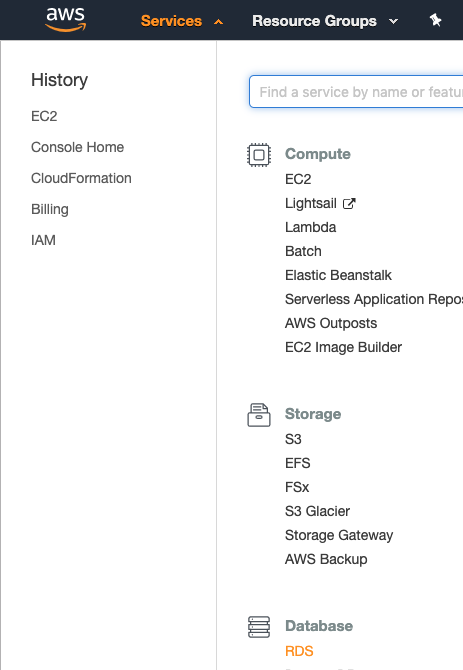Image resolution: width=463 pixels, height=670 pixels.
Task: Open Elastic Beanstalk service
Action: coord(338,275)
